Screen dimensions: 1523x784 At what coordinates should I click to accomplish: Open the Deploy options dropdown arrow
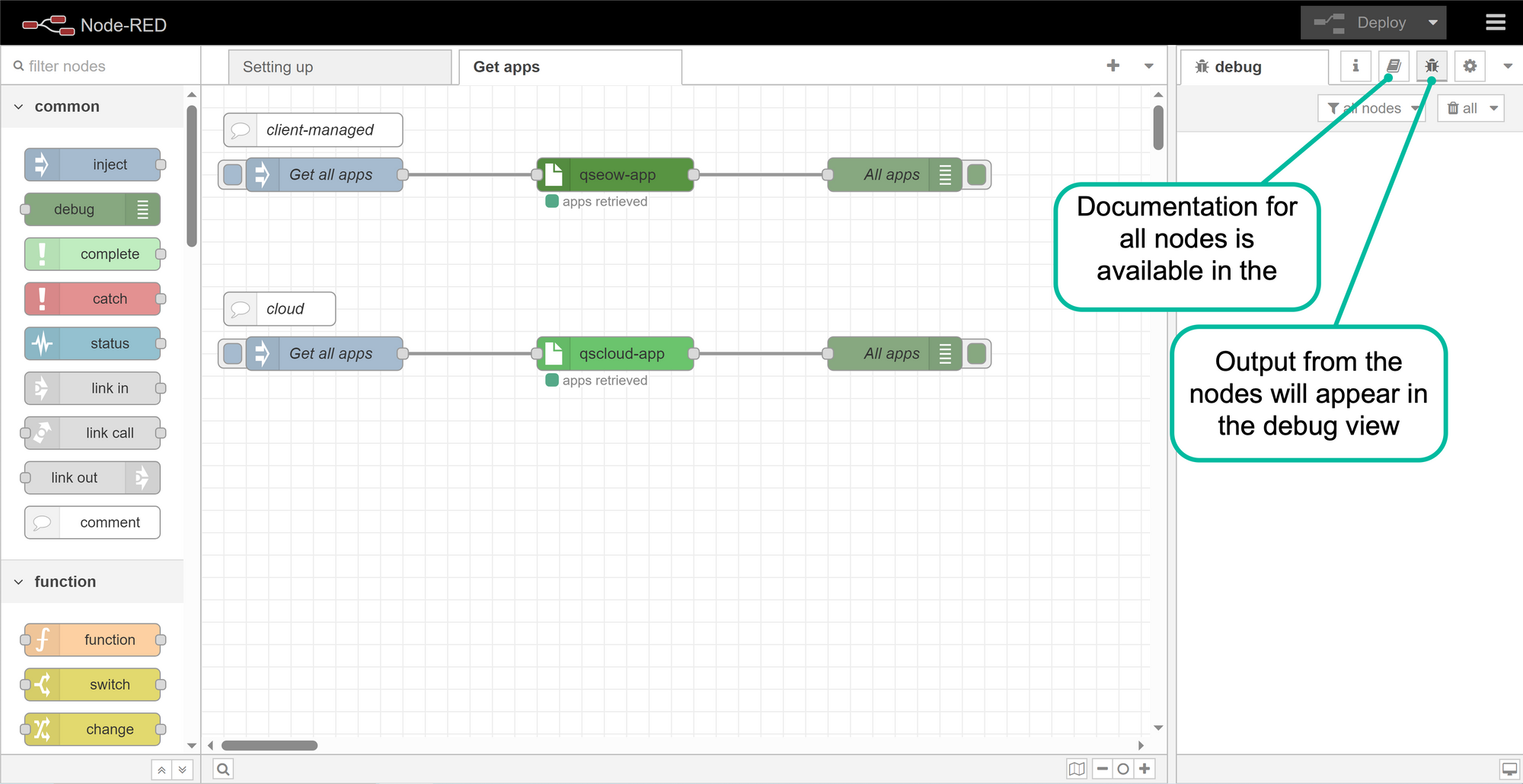[x=1433, y=23]
